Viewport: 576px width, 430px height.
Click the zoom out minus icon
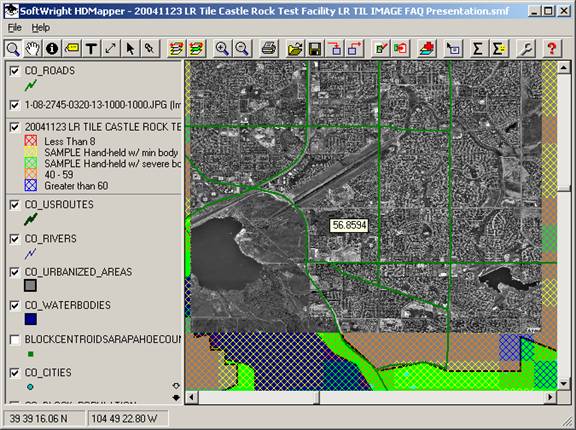coord(242,48)
